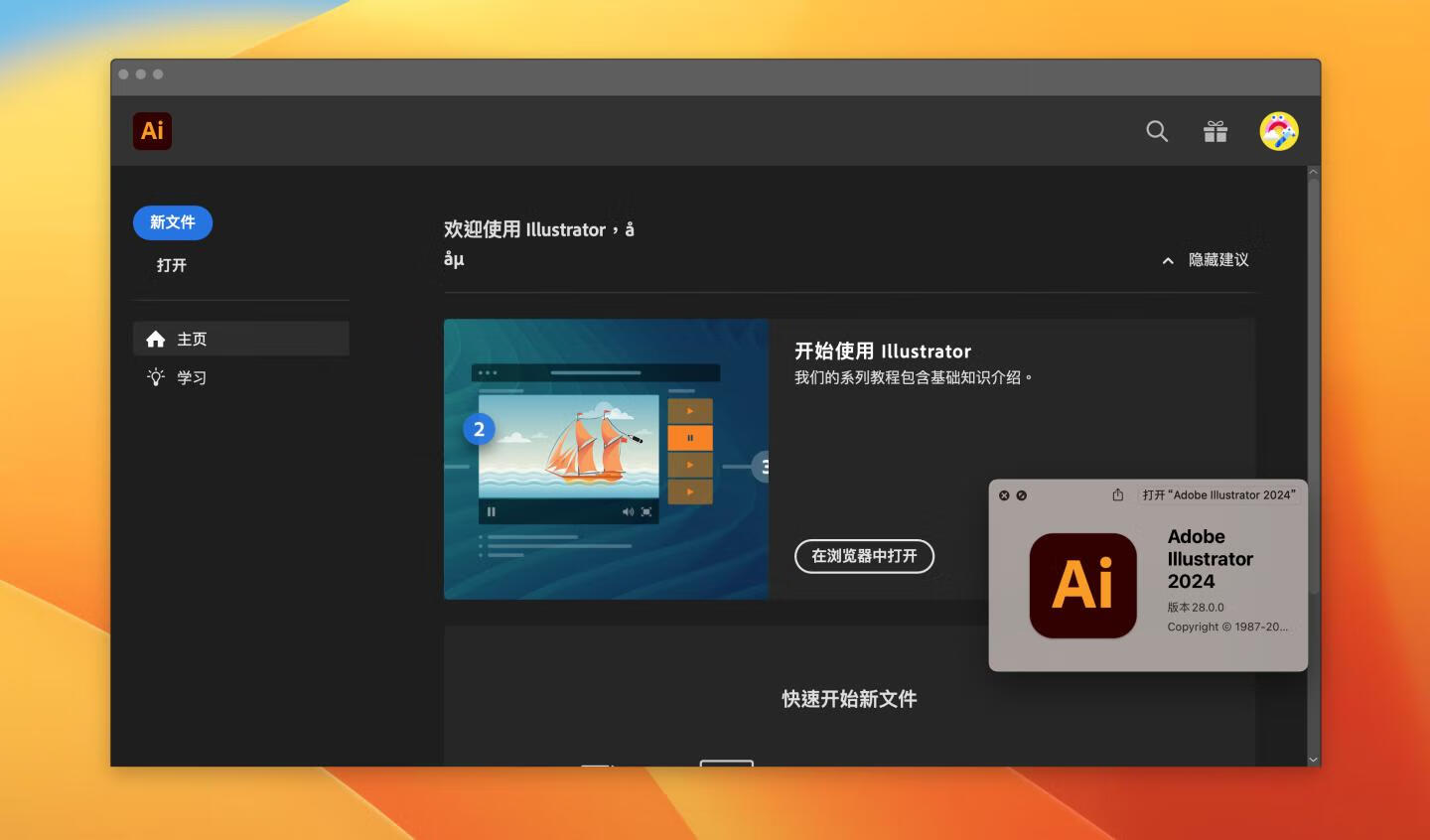Click the 开始使用 Illustrator heading
The image size is (1430, 840).
pyautogui.click(x=883, y=351)
